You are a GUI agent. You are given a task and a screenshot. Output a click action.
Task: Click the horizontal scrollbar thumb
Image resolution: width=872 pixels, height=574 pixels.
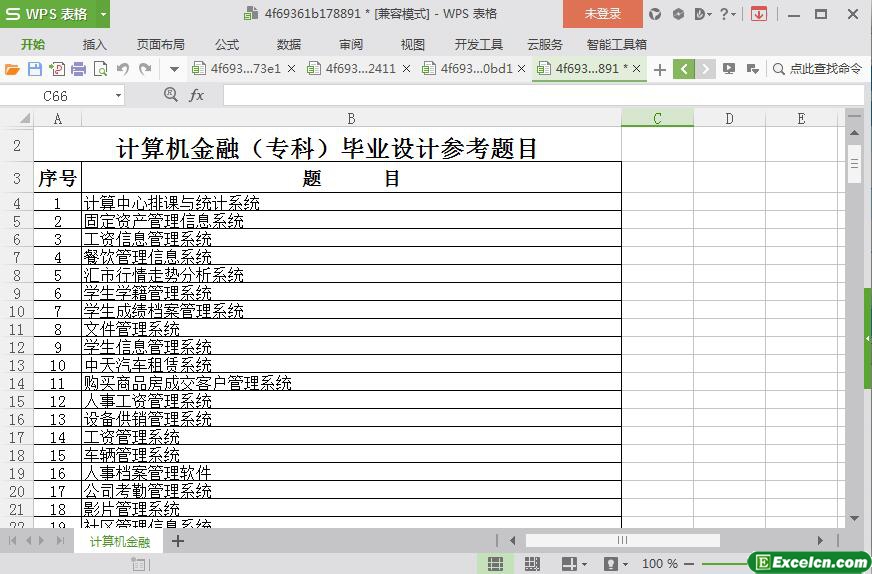(622, 540)
